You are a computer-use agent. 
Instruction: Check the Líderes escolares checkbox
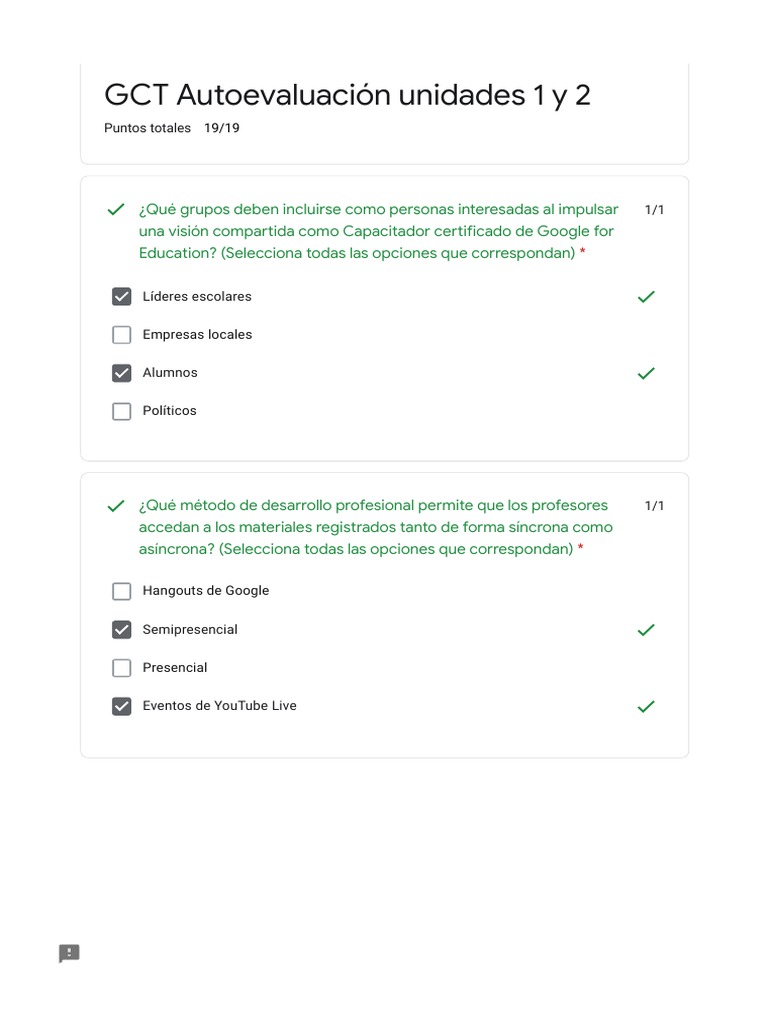122,297
